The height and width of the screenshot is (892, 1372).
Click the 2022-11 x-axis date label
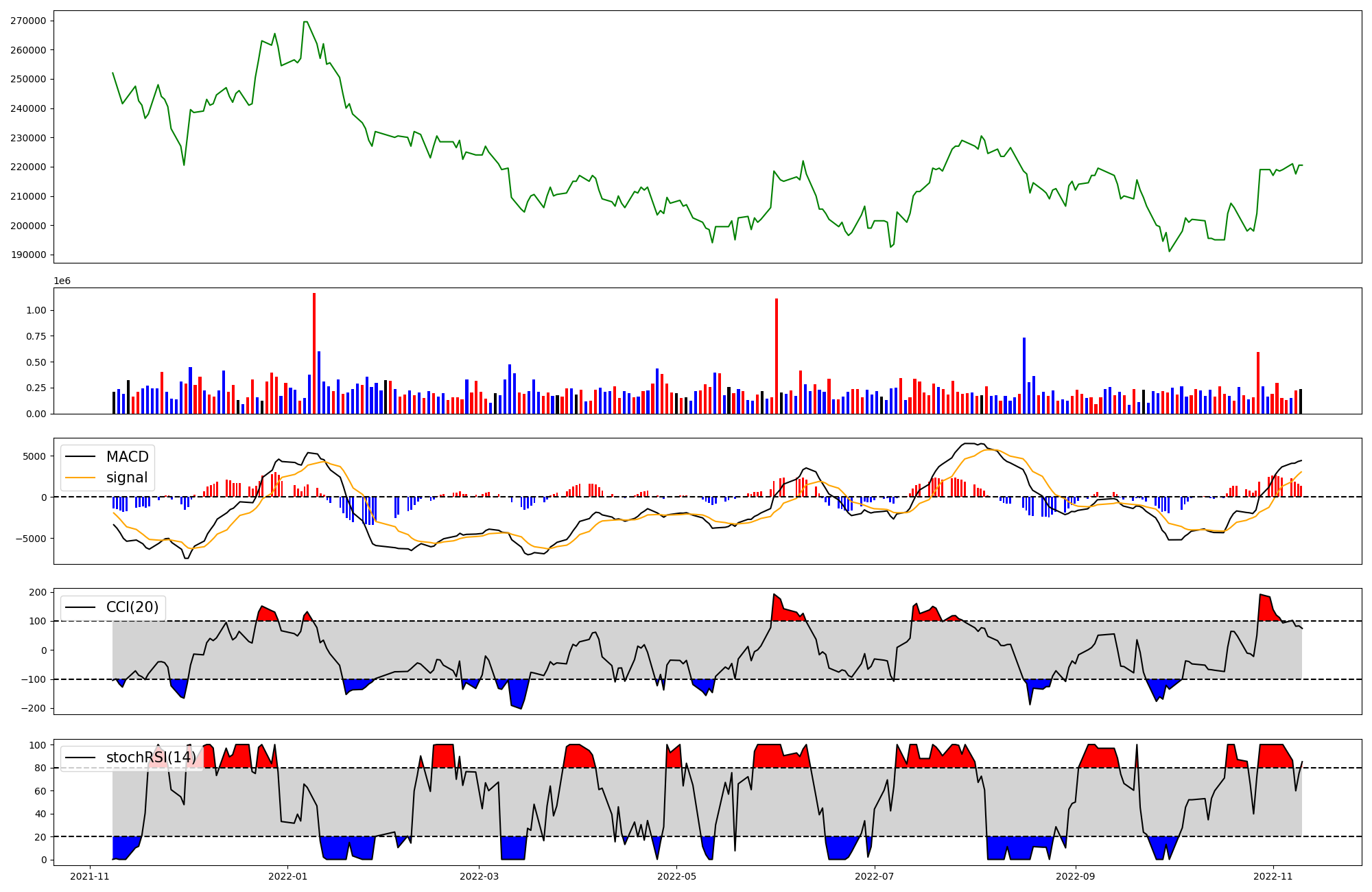click(x=1273, y=876)
